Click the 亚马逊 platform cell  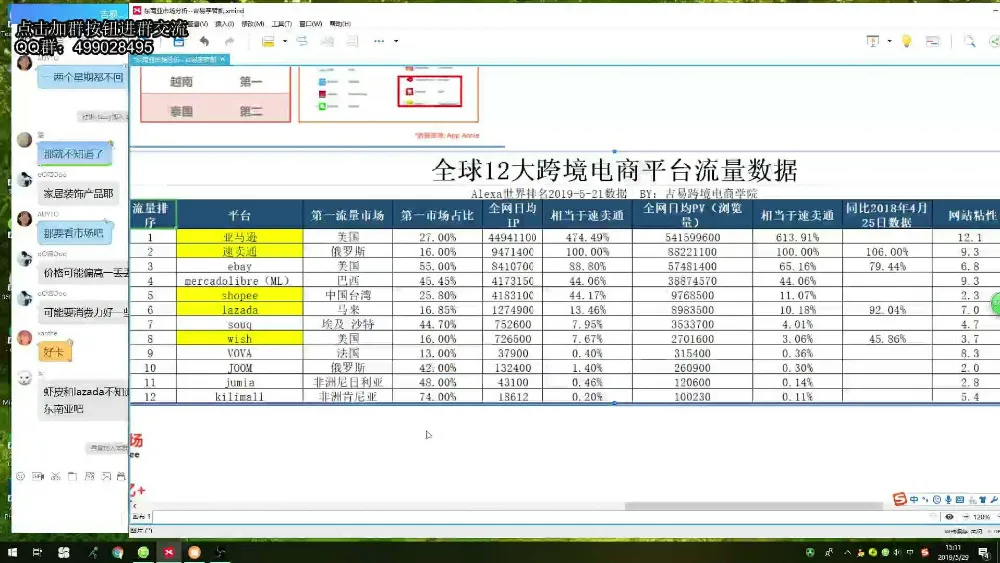click(240, 237)
